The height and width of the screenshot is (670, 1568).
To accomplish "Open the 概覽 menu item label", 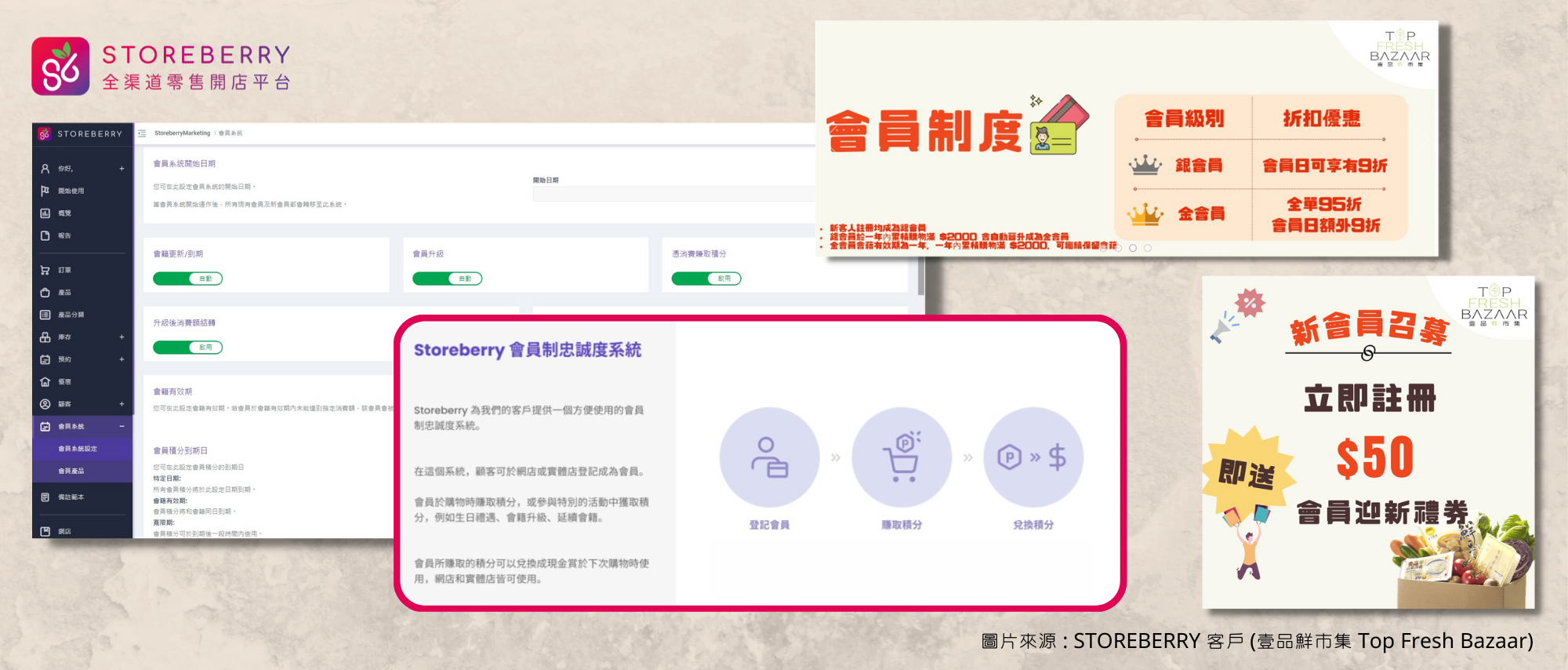I will tap(64, 213).
